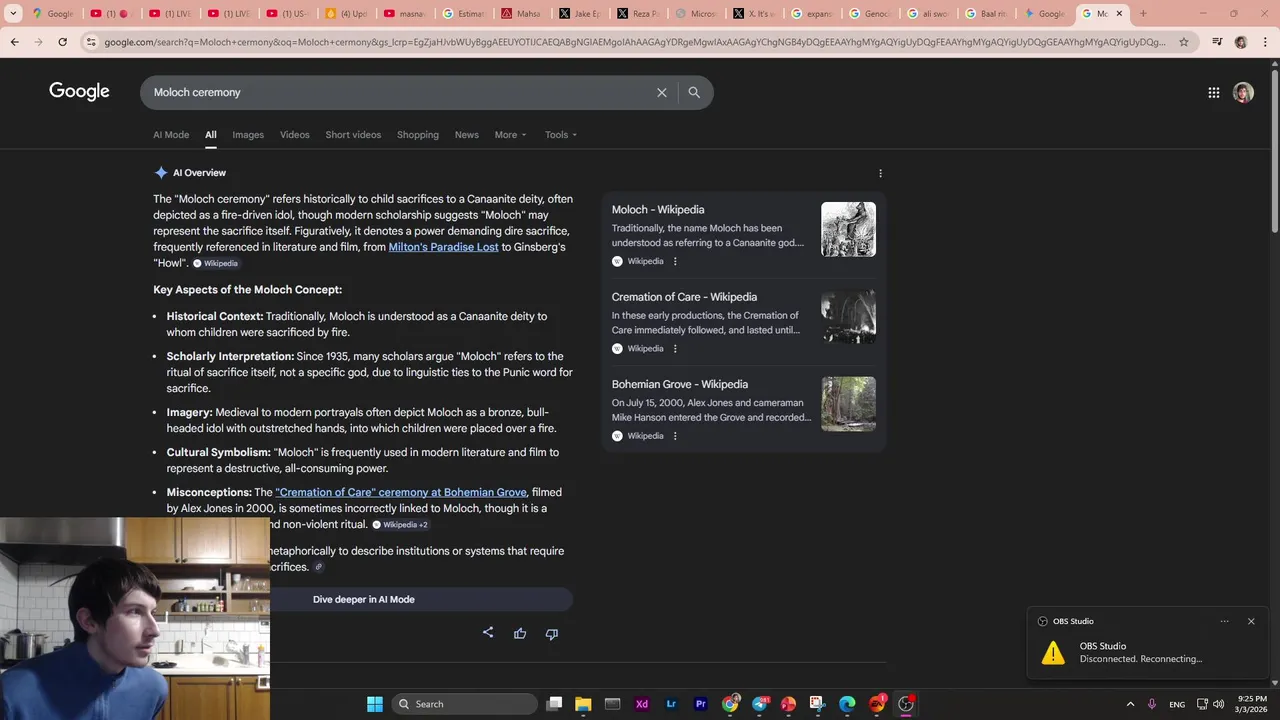This screenshot has height=720, width=1280.
Task: Go back to the previous page
Action: [x=14, y=42]
